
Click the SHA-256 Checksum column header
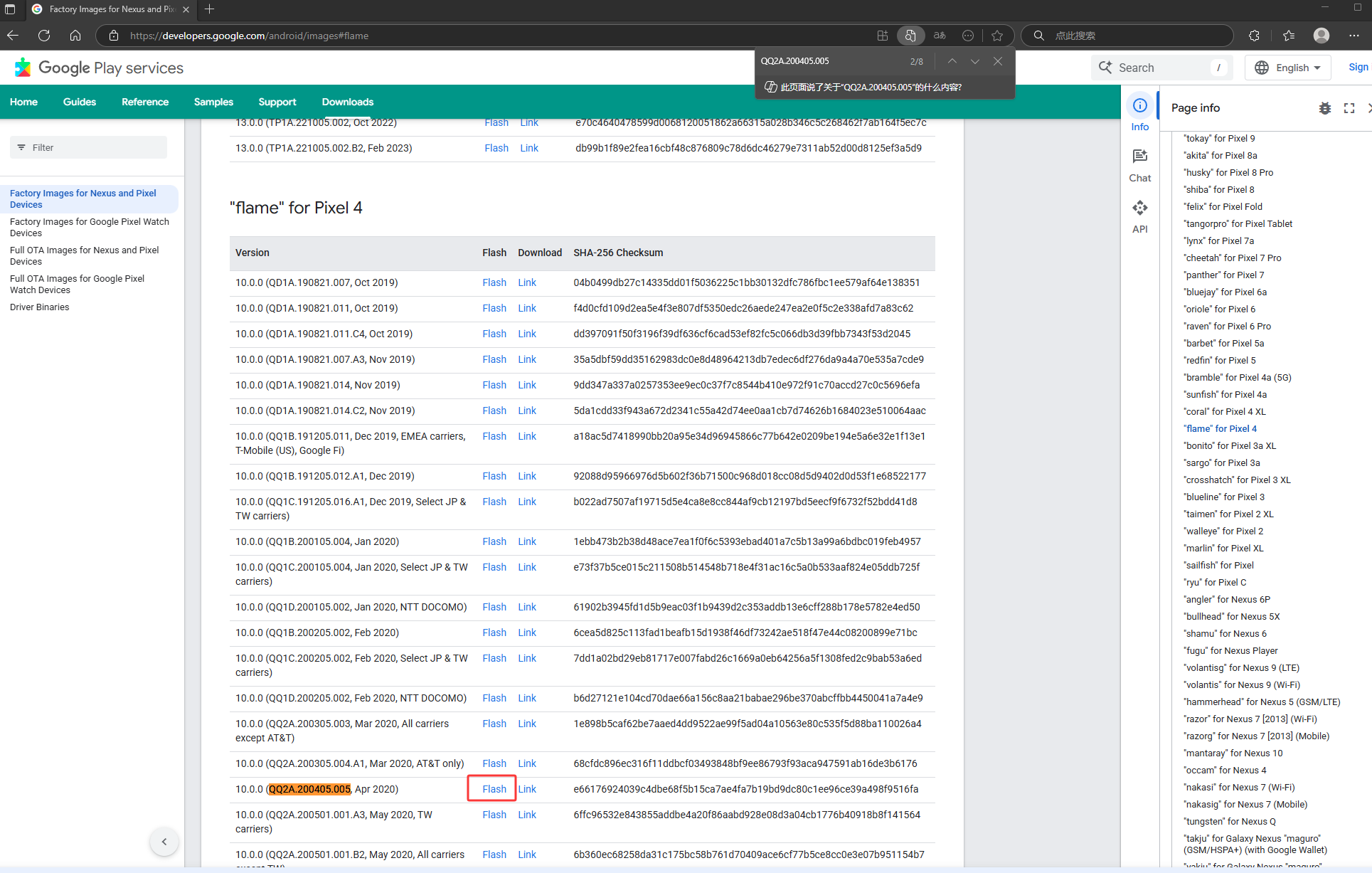618,253
